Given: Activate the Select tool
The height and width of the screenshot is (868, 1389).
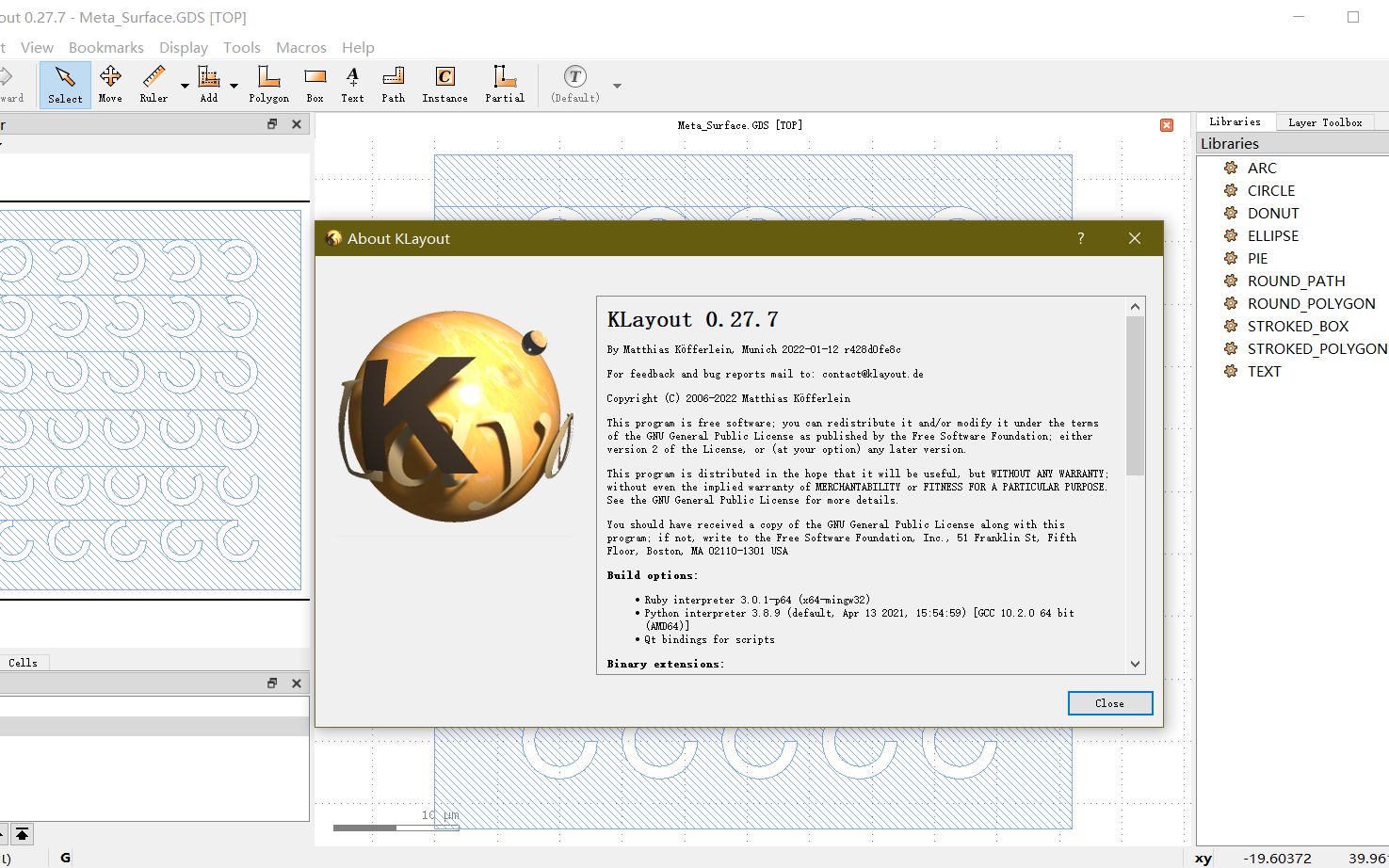Looking at the screenshot, I should [x=65, y=85].
